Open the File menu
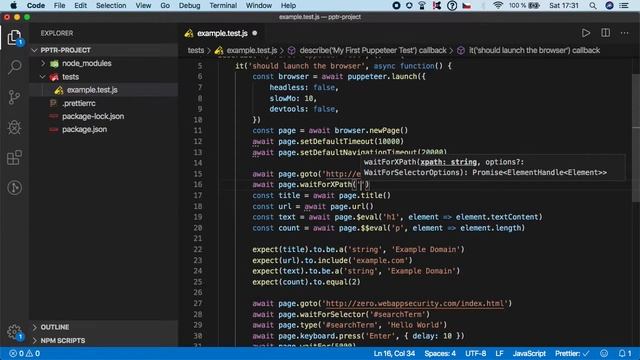Image resolution: width=640 pixels, height=360 pixels. pyautogui.click(x=60, y=5)
